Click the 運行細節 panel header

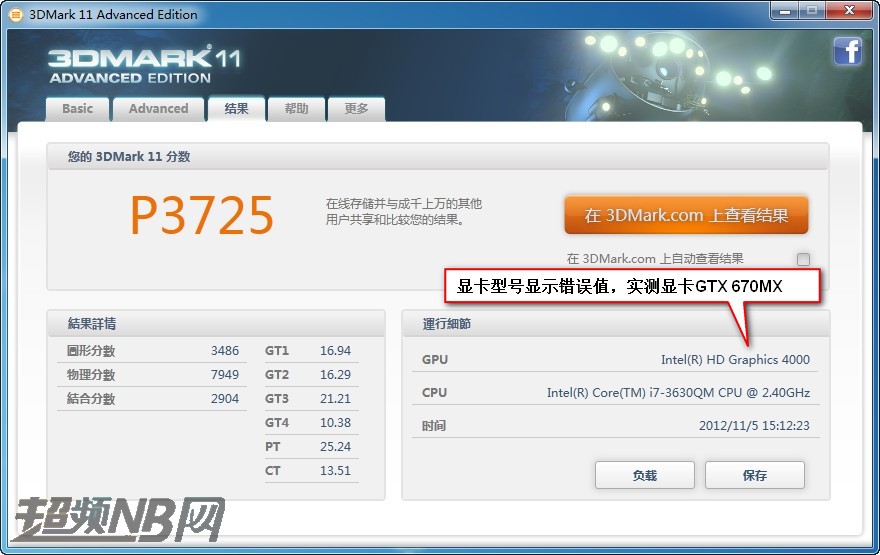point(616,324)
